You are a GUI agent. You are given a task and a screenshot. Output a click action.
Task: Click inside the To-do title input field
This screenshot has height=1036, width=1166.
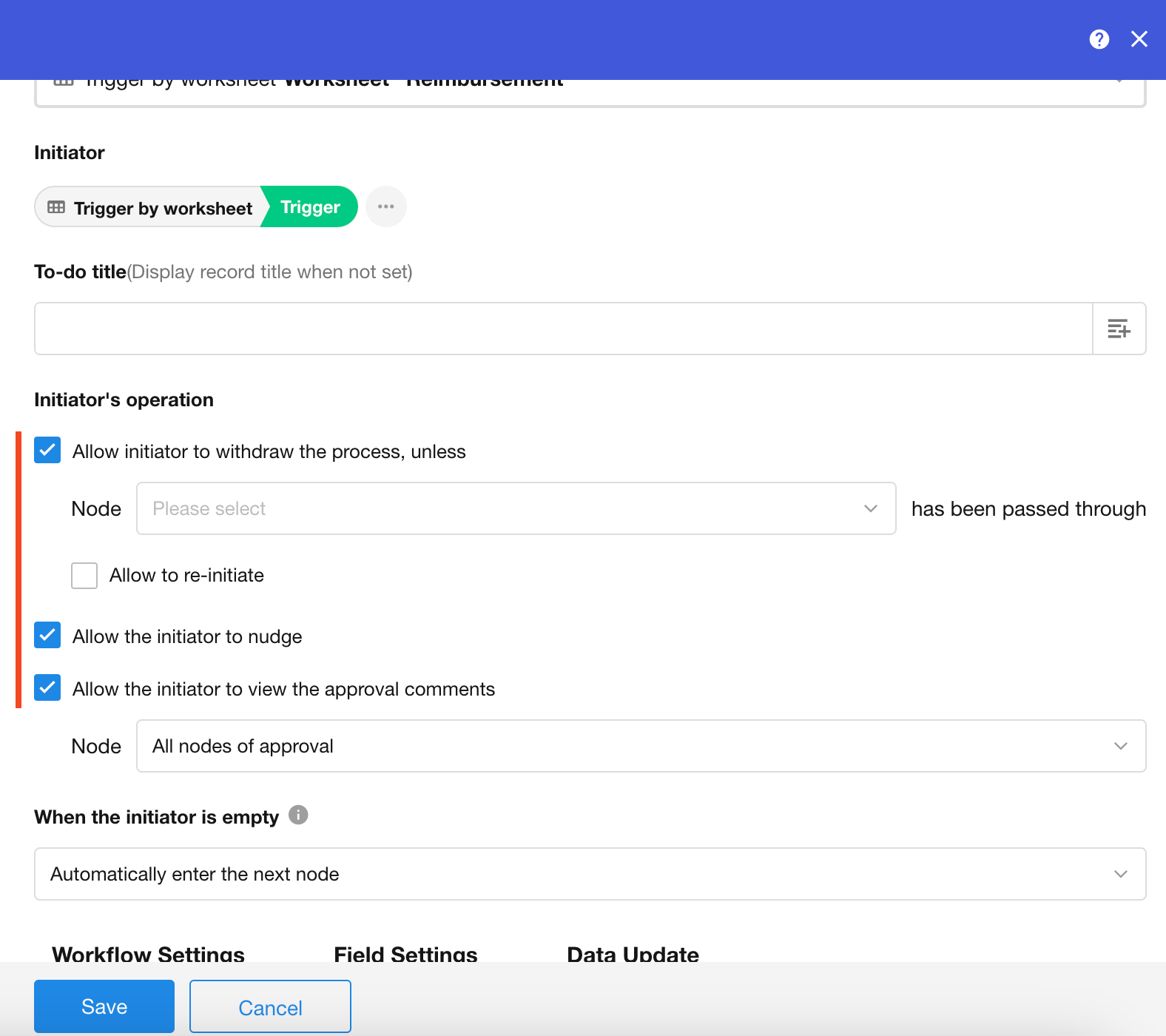pos(563,329)
